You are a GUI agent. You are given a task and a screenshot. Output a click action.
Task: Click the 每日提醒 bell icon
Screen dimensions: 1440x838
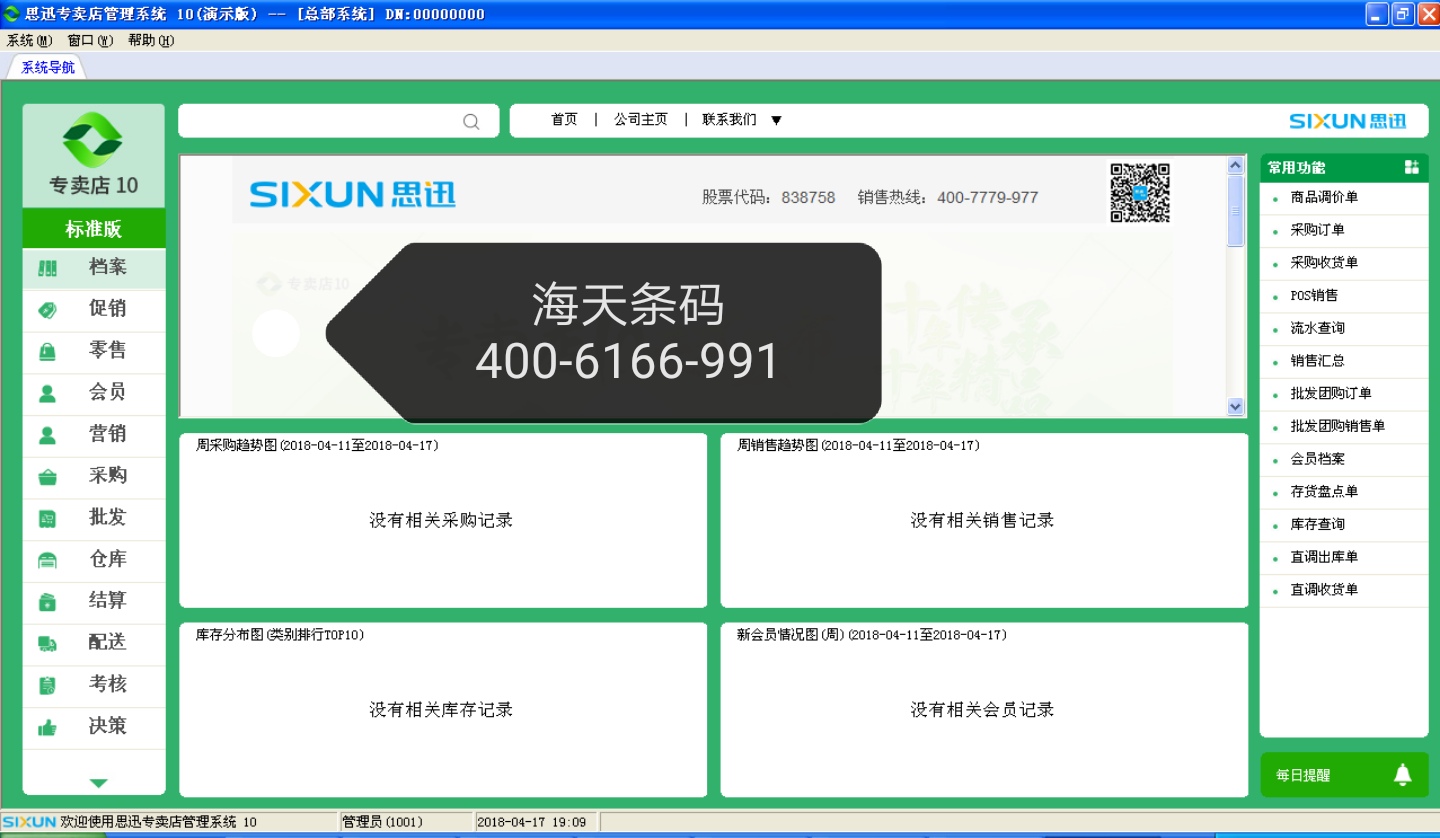click(x=1403, y=775)
